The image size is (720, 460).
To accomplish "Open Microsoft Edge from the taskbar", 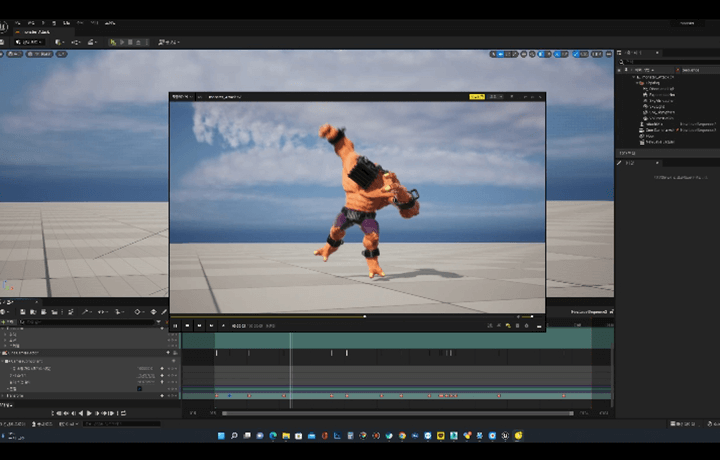I will (273, 436).
